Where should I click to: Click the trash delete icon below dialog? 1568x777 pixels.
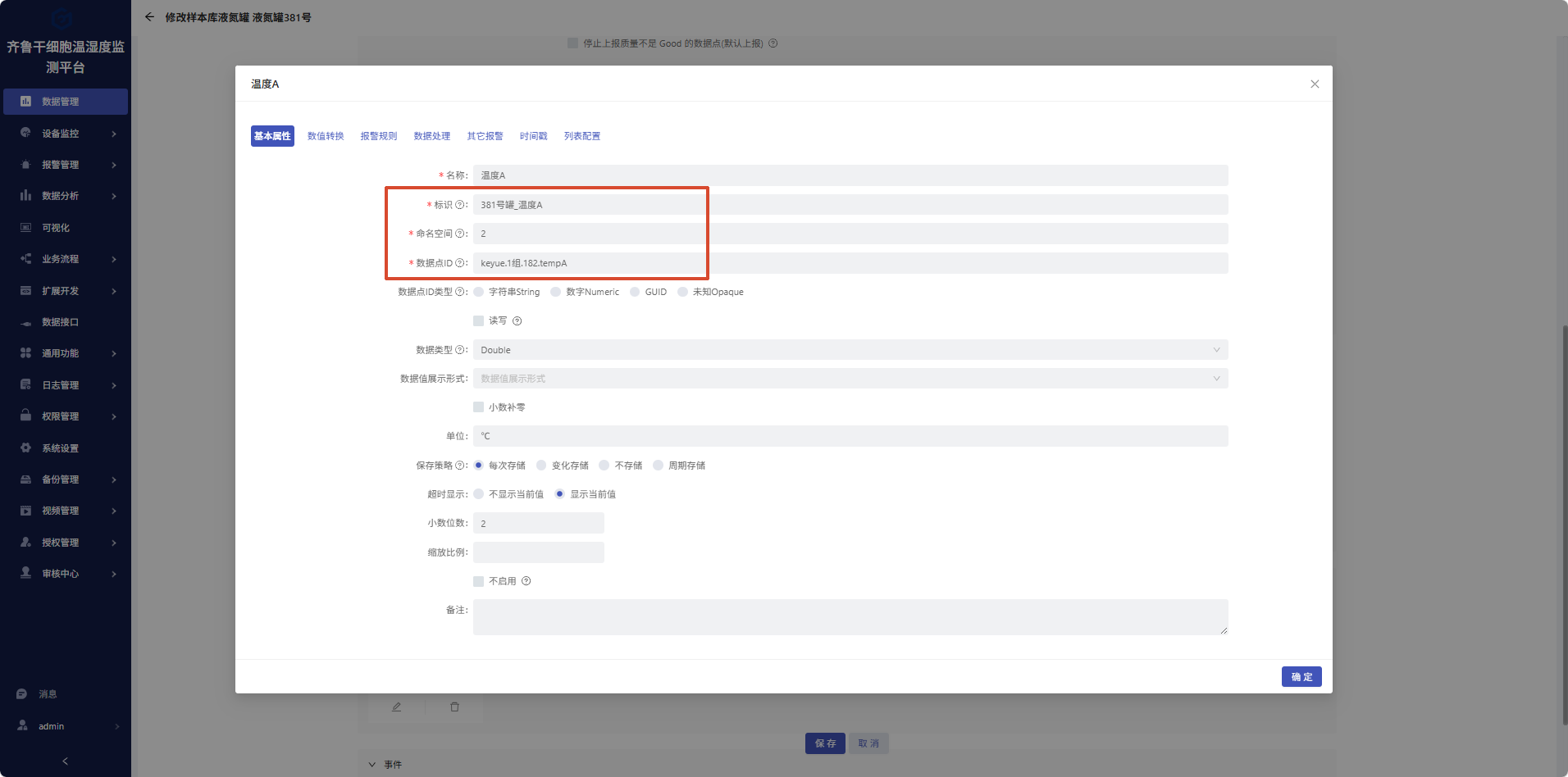[x=454, y=707]
